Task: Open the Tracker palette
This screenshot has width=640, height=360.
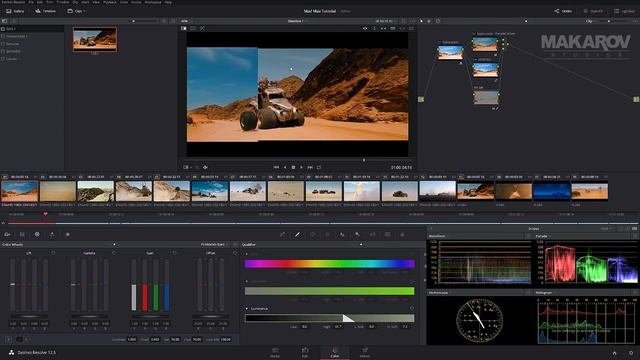Action: point(328,234)
